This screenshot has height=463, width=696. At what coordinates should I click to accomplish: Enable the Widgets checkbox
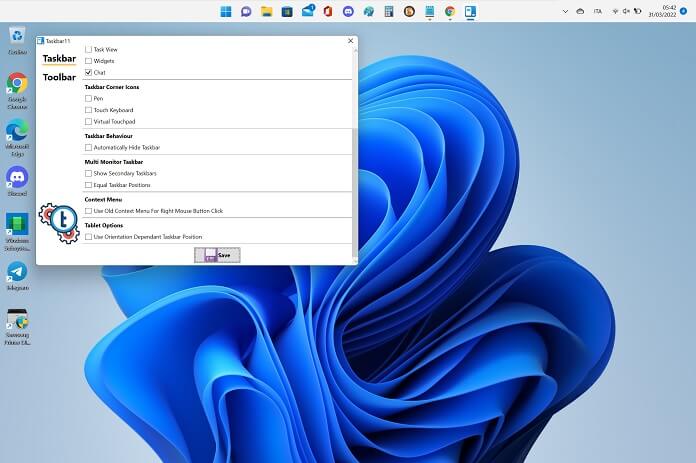[88, 61]
